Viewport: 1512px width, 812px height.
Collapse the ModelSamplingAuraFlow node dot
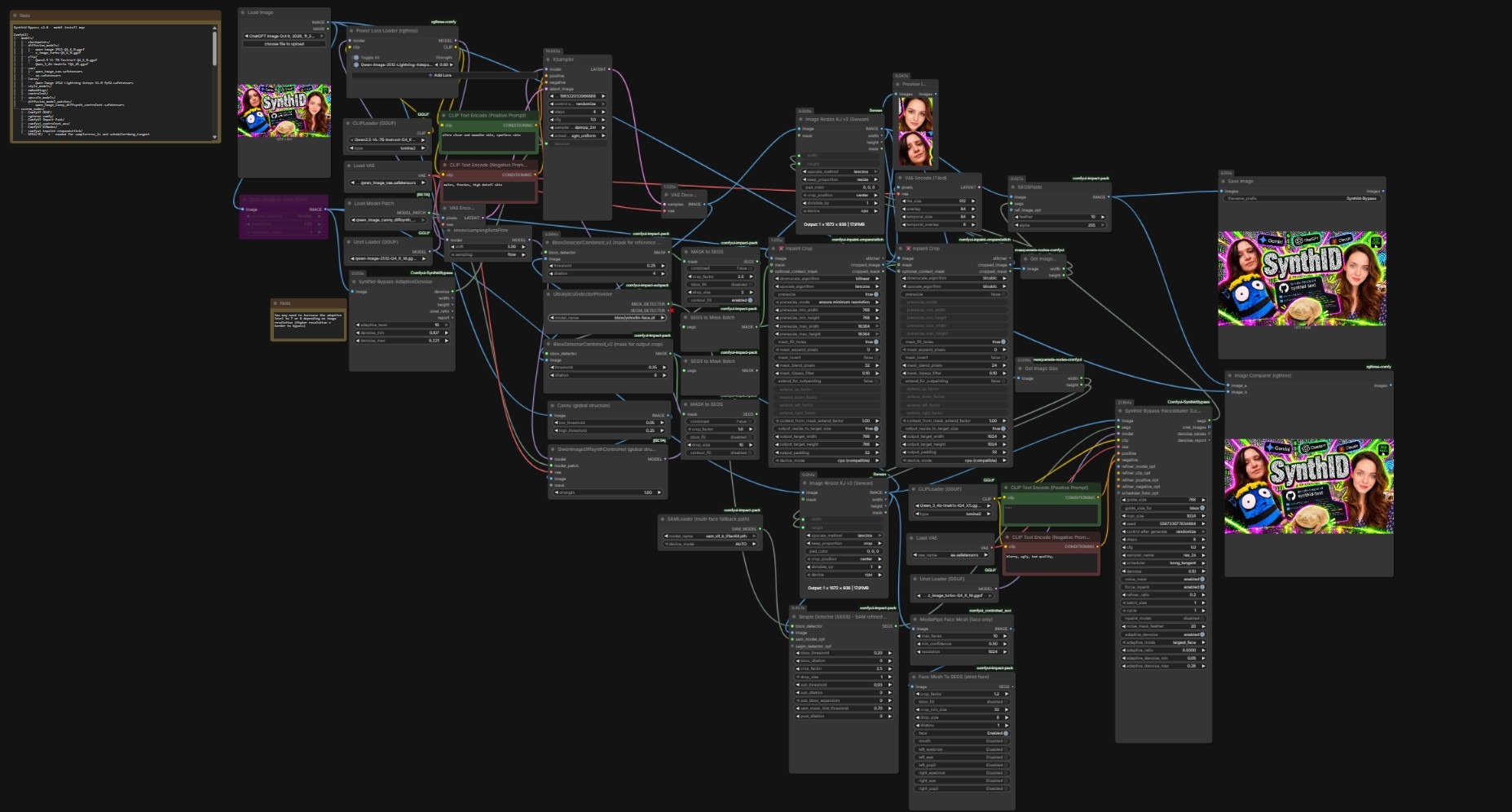(449, 230)
